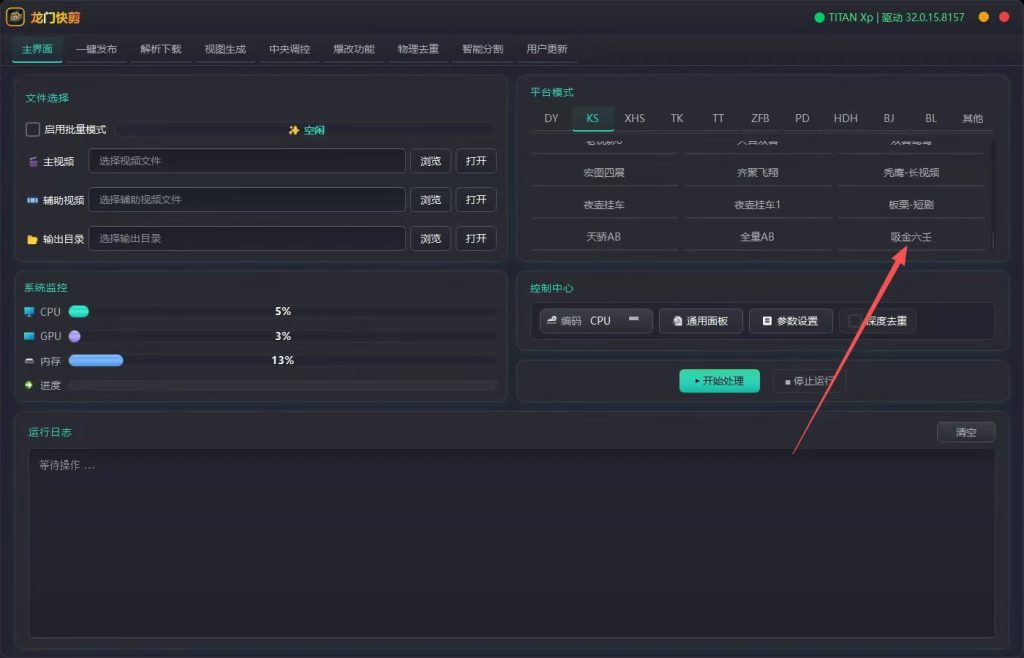The height and width of the screenshot is (658, 1024).
Task: Click the 进度 green arrow icon
Action: (x=29, y=385)
